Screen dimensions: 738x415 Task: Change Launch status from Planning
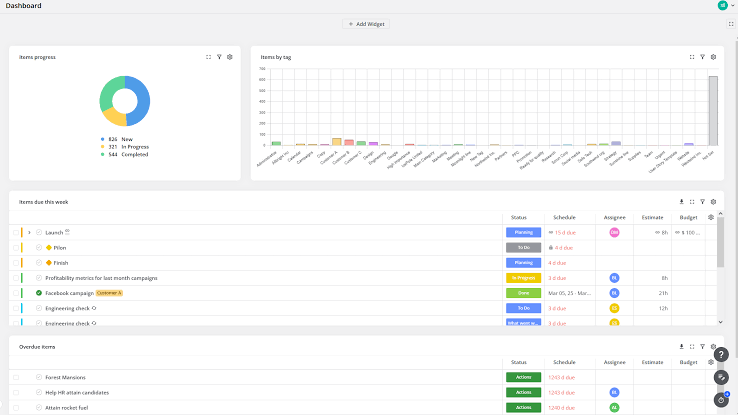pos(523,232)
